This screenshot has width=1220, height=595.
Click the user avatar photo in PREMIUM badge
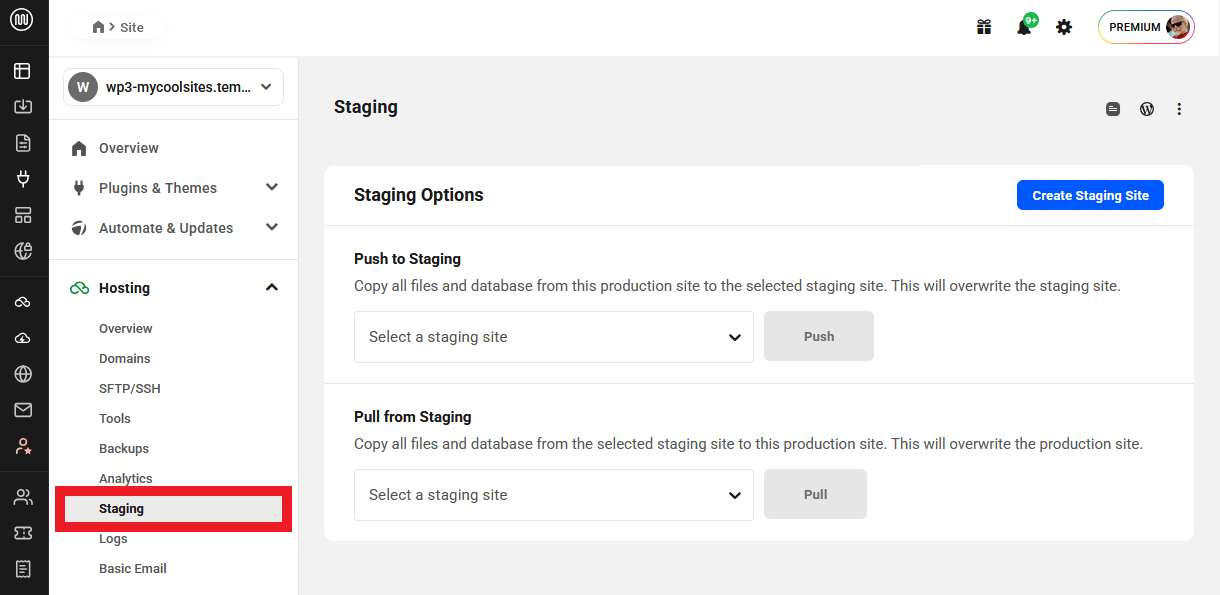[1178, 27]
